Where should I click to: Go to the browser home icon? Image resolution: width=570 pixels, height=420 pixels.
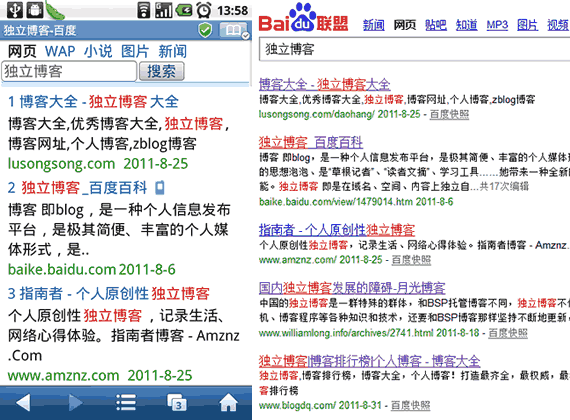[x=228, y=402]
